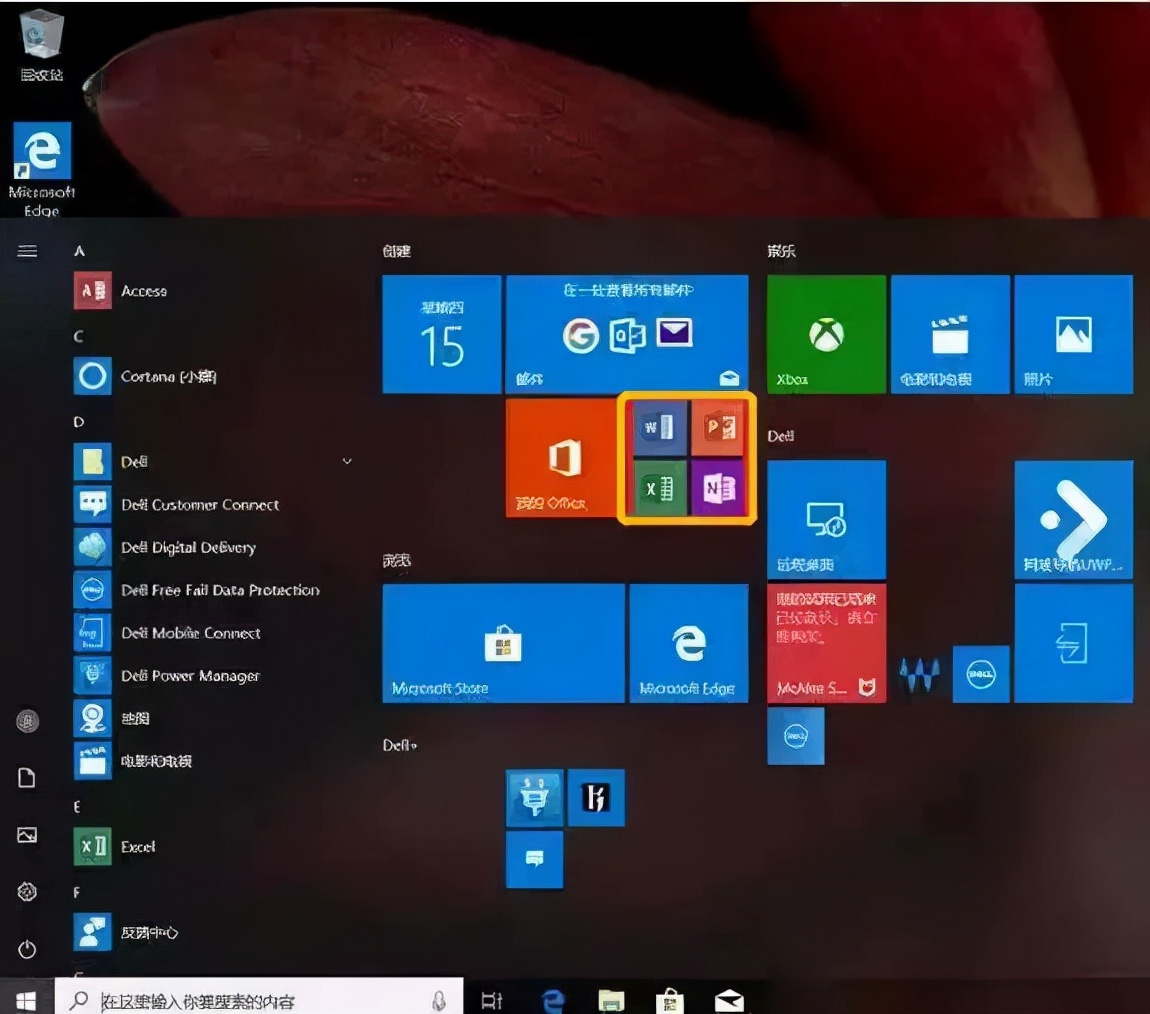Expand the Start menu hamburger button

click(x=28, y=251)
